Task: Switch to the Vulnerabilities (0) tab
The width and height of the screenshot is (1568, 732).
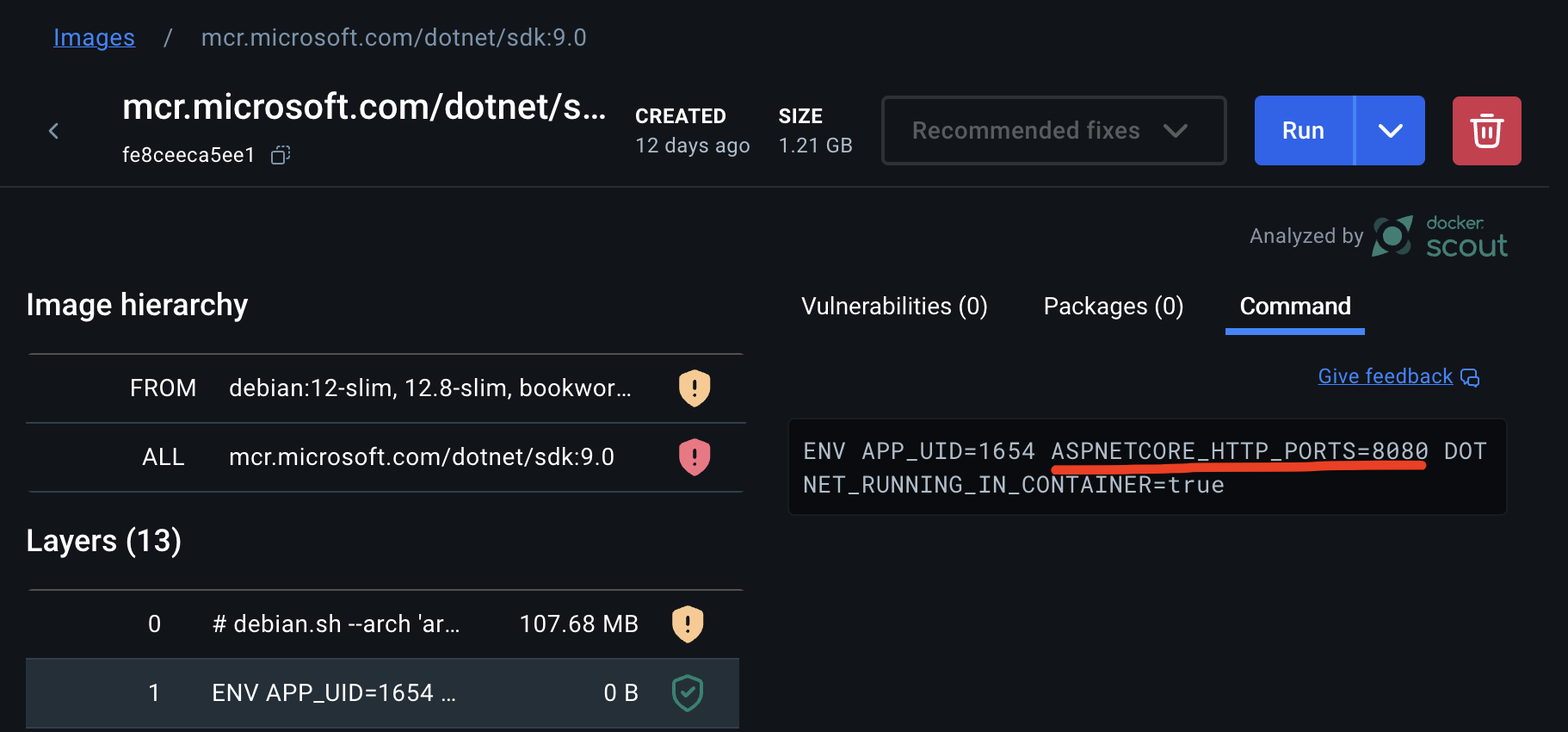Action: pyautogui.click(x=894, y=307)
